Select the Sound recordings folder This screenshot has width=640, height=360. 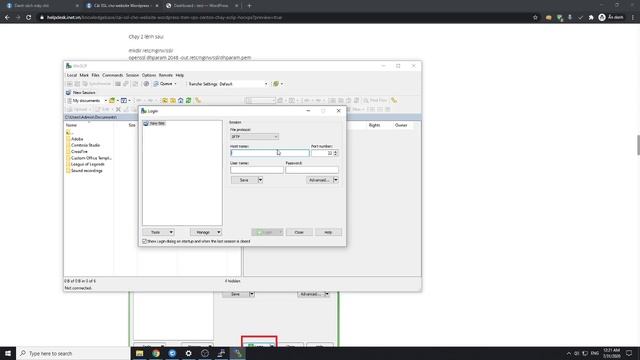pyautogui.click(x=87, y=171)
